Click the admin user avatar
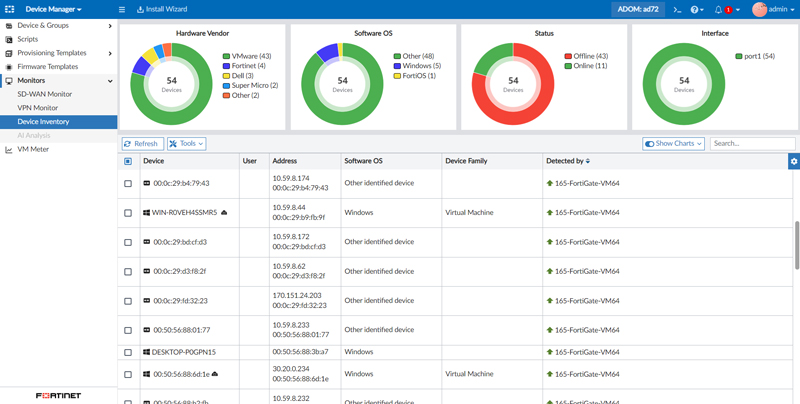Viewport: 800px width, 404px height. coord(759,9)
